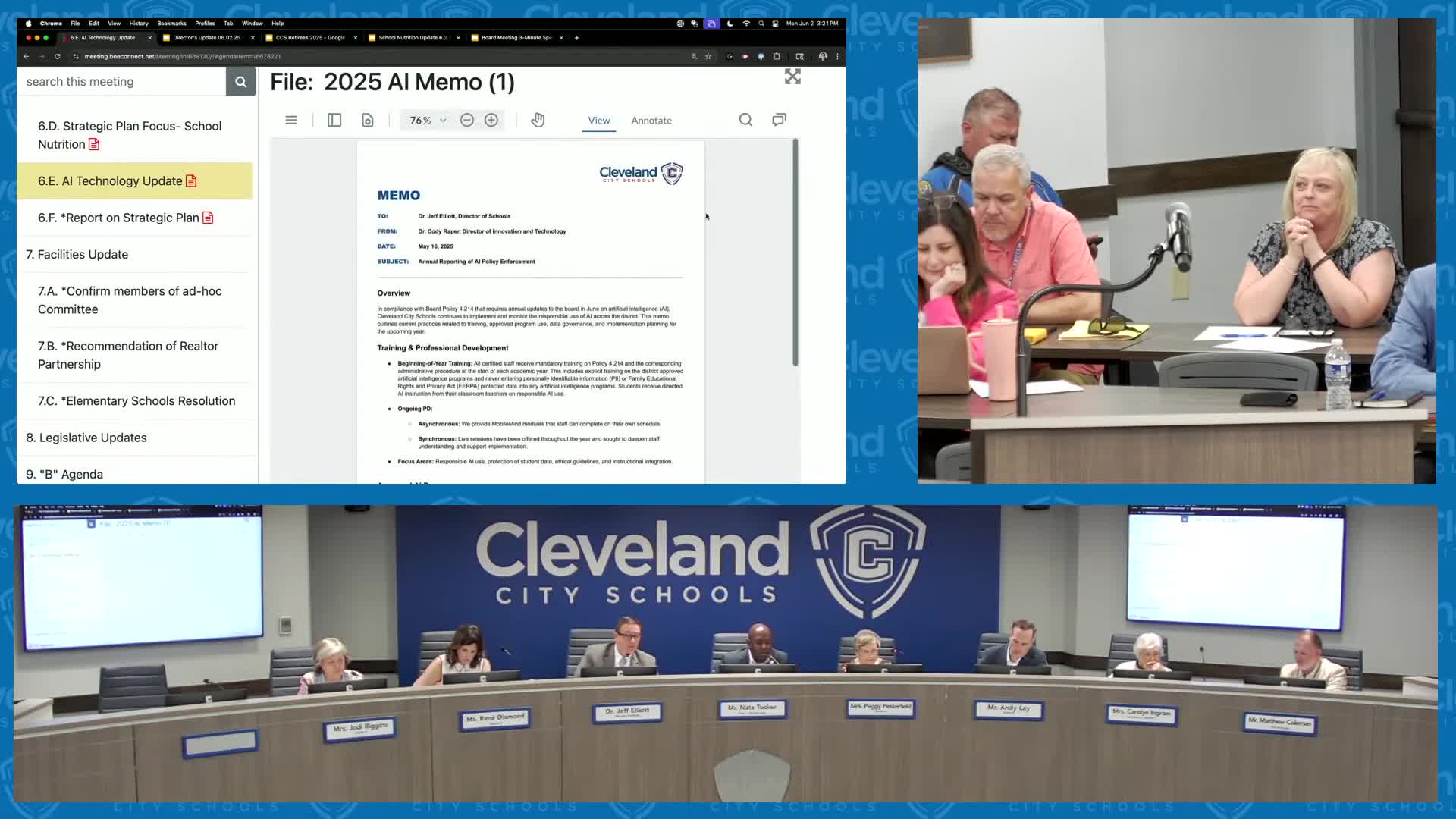The image size is (1456, 819).
Task: Select agenda item 6.D. Strategic Plan Focus- School Nutrition
Action: click(135, 135)
